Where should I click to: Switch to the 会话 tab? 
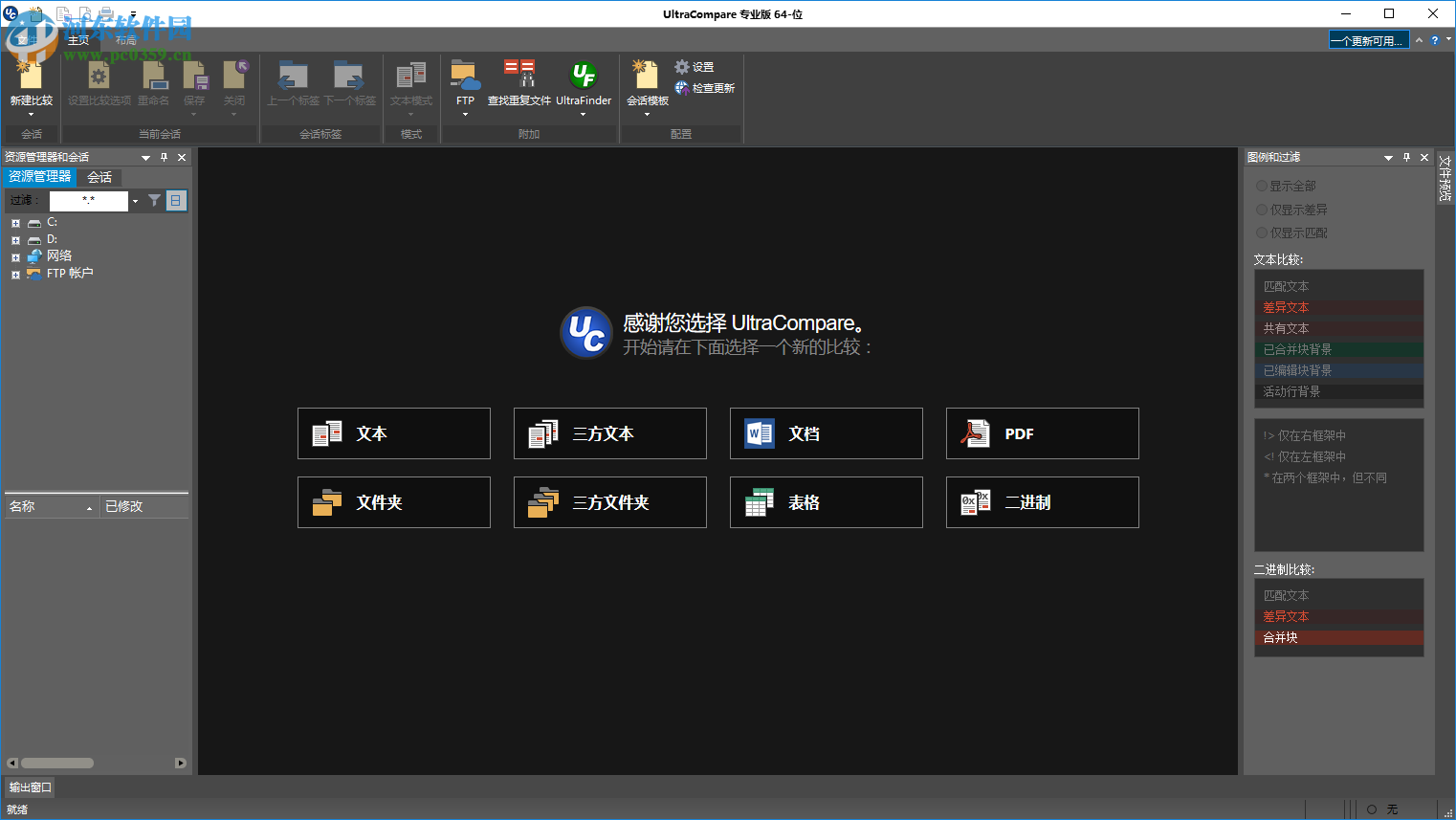coord(99,177)
